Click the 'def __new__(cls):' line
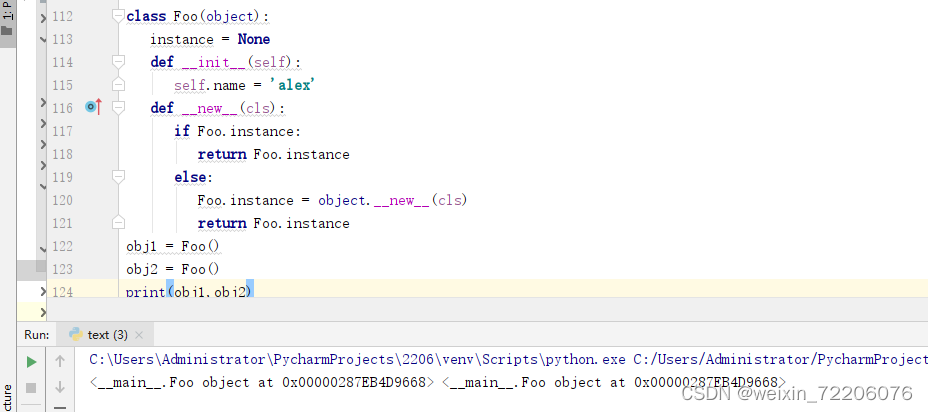928x412 pixels. click(218, 108)
